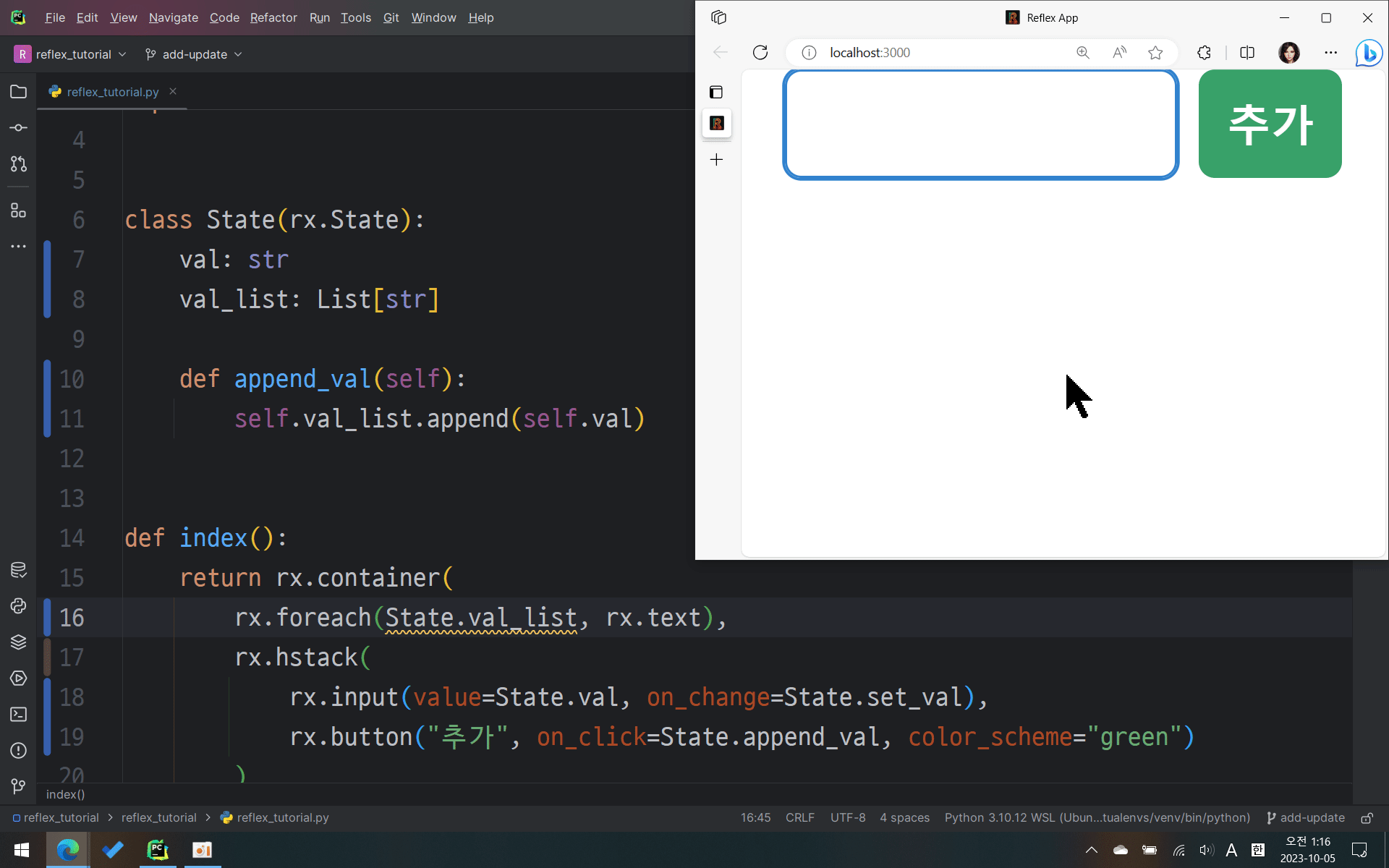Open the Terminal tool window
1389x868 pixels.
click(19, 715)
